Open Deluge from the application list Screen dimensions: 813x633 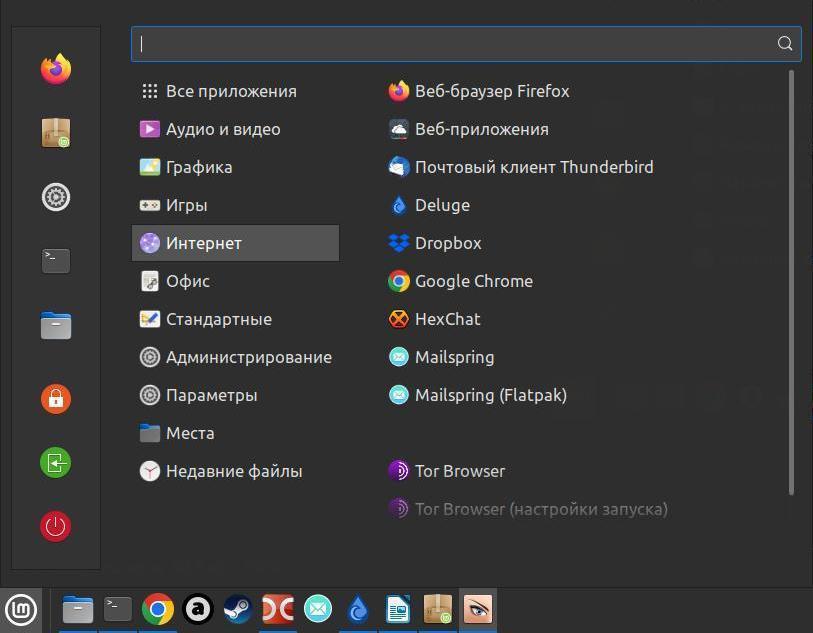441,205
